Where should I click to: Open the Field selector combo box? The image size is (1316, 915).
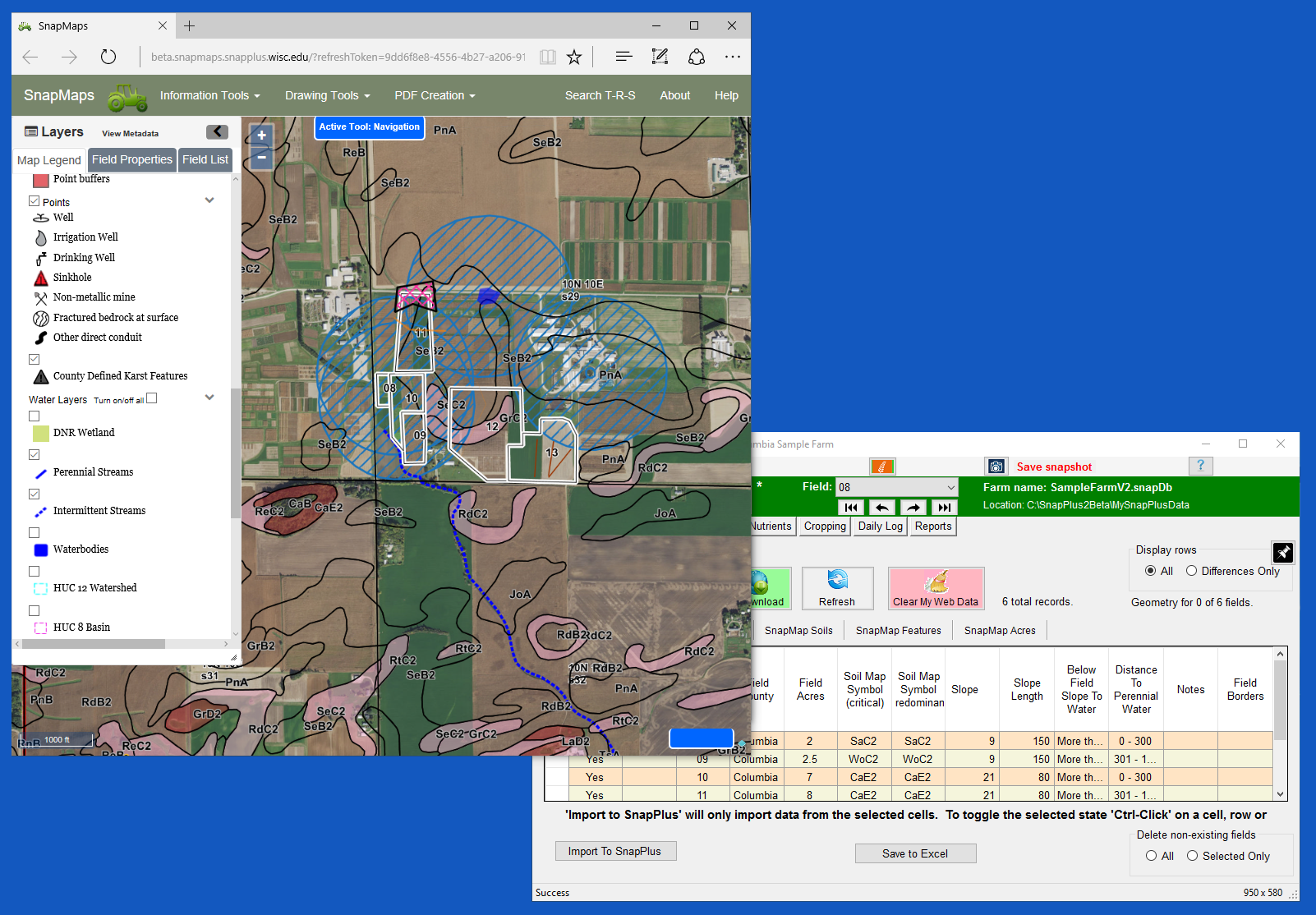[x=897, y=487]
